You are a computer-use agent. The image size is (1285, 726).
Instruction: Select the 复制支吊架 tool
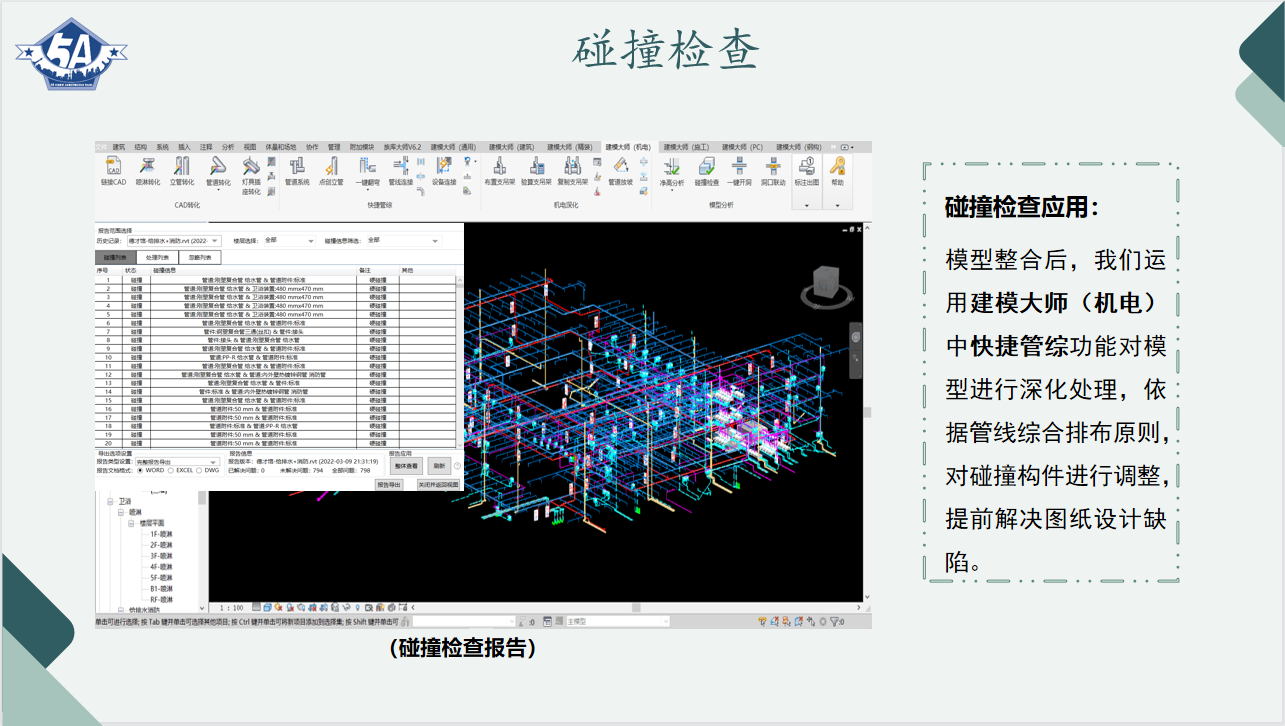(573, 170)
